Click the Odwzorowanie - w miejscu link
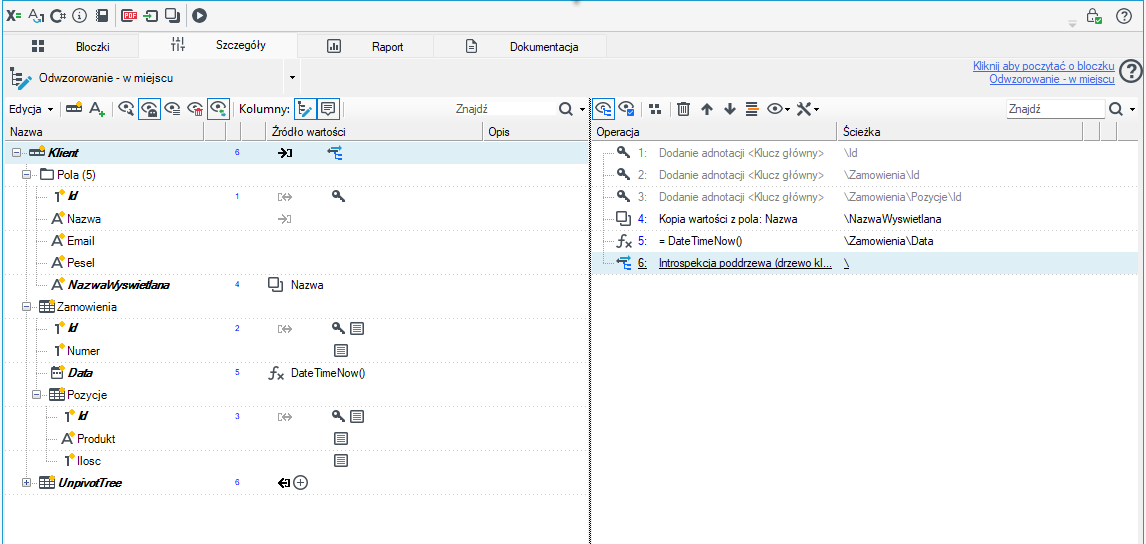The image size is (1146, 544). 1052,78
